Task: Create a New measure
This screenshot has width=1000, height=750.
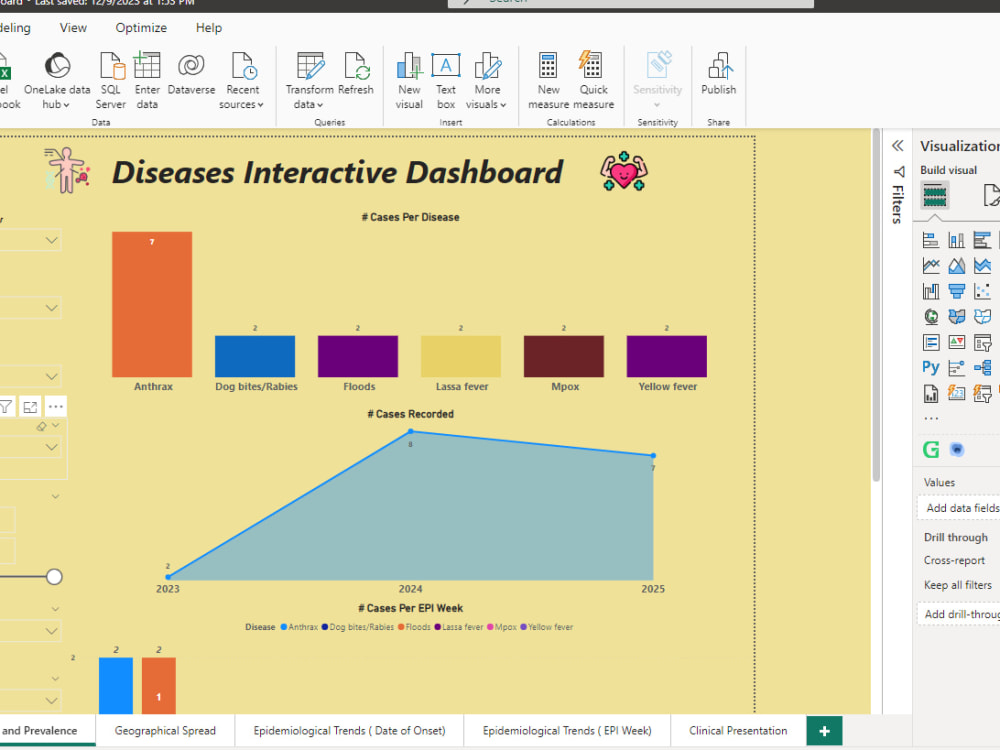Action: click(548, 81)
